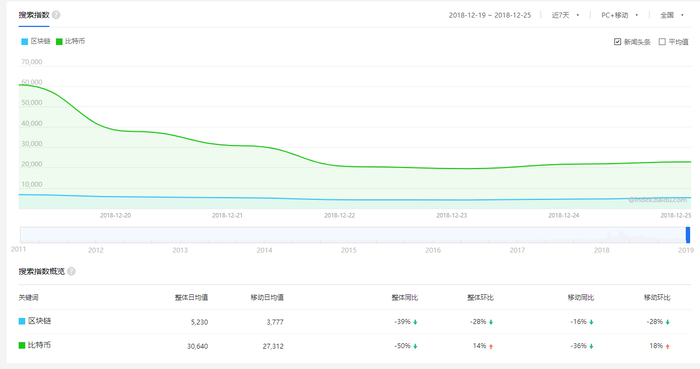Screen dimensions: 700x369
Task: Open help icon beside 搜索指数 title
Action: [56, 15]
